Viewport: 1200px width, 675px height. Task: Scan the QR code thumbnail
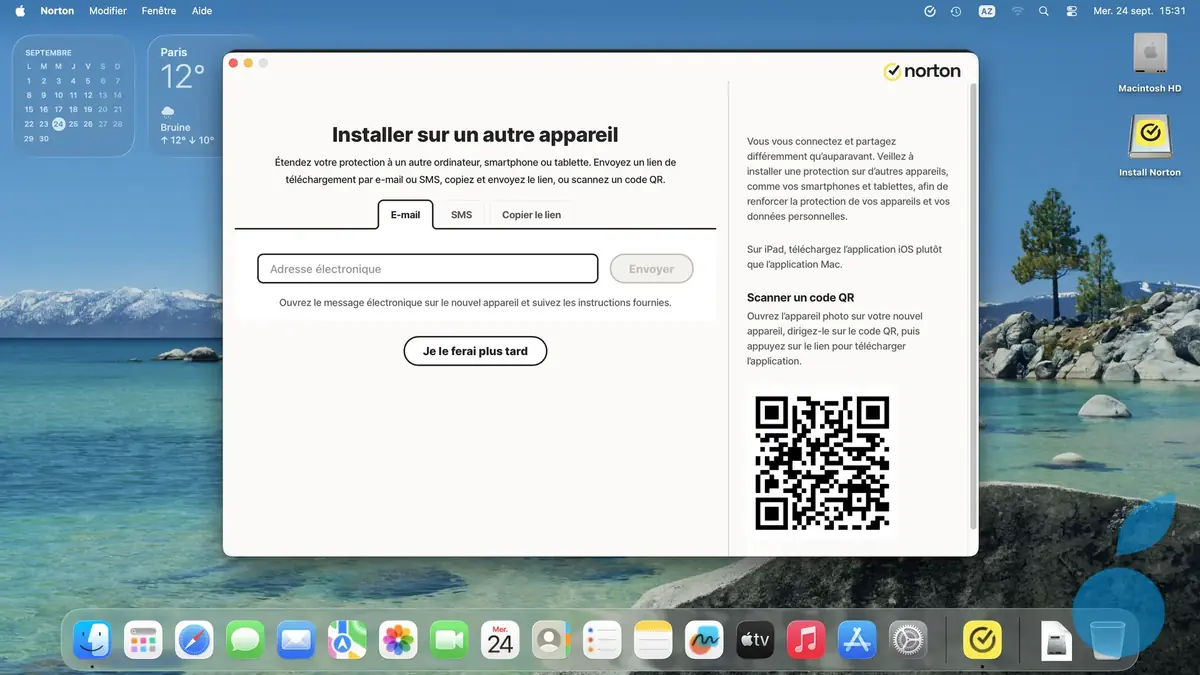[x=820, y=462]
